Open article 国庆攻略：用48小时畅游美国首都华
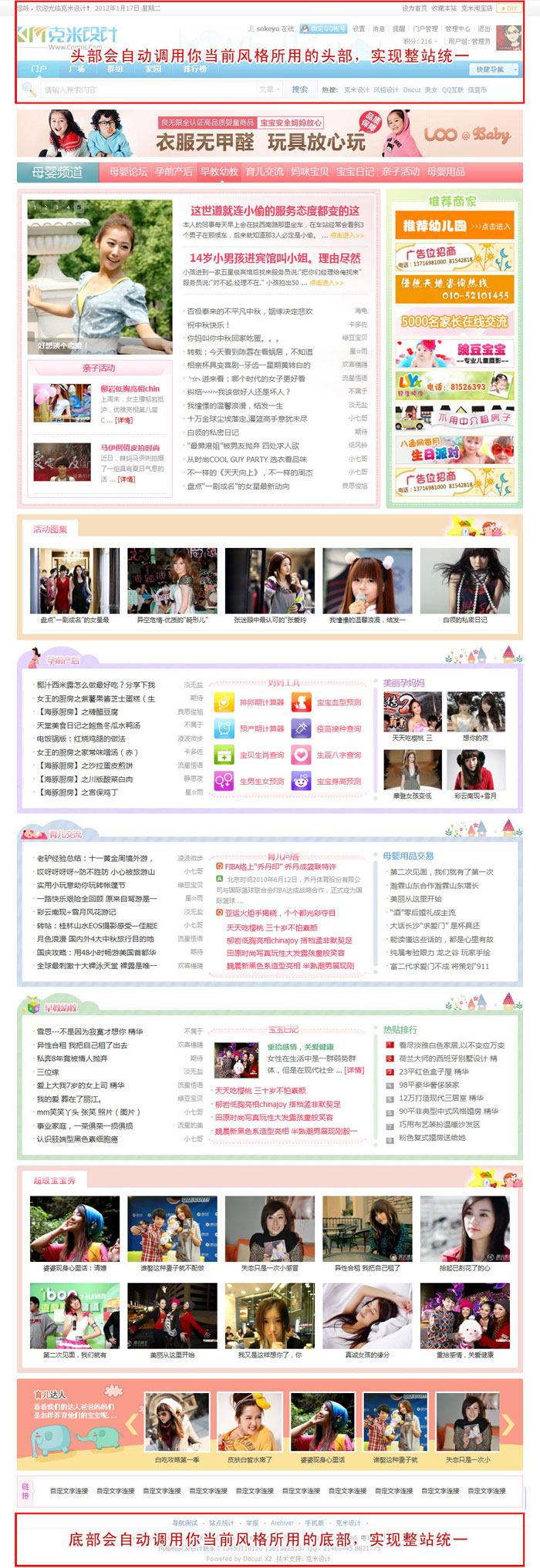This screenshot has width=540, height=1568. 96,952
